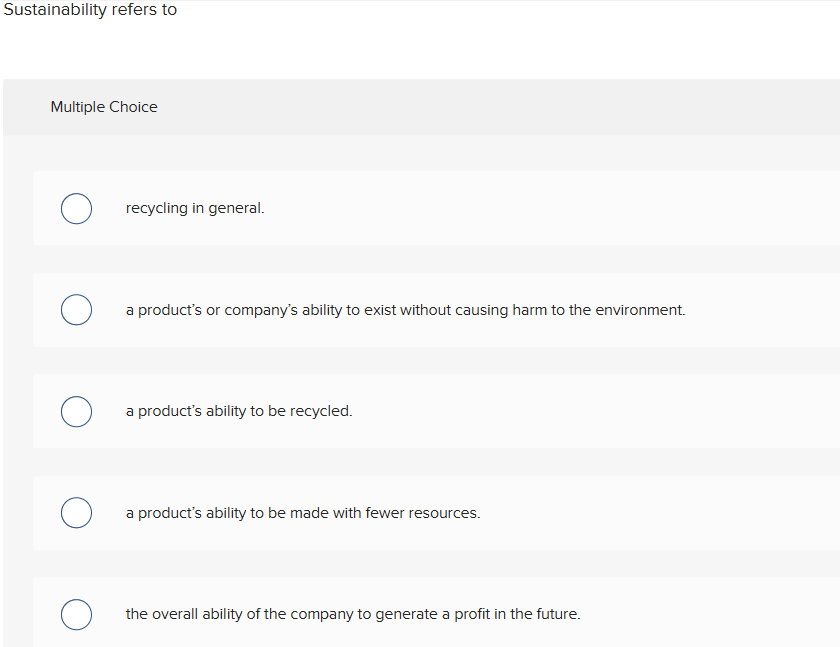840x647 pixels.
Task: Click the answer text 'recycling in general'
Action: (x=195, y=208)
